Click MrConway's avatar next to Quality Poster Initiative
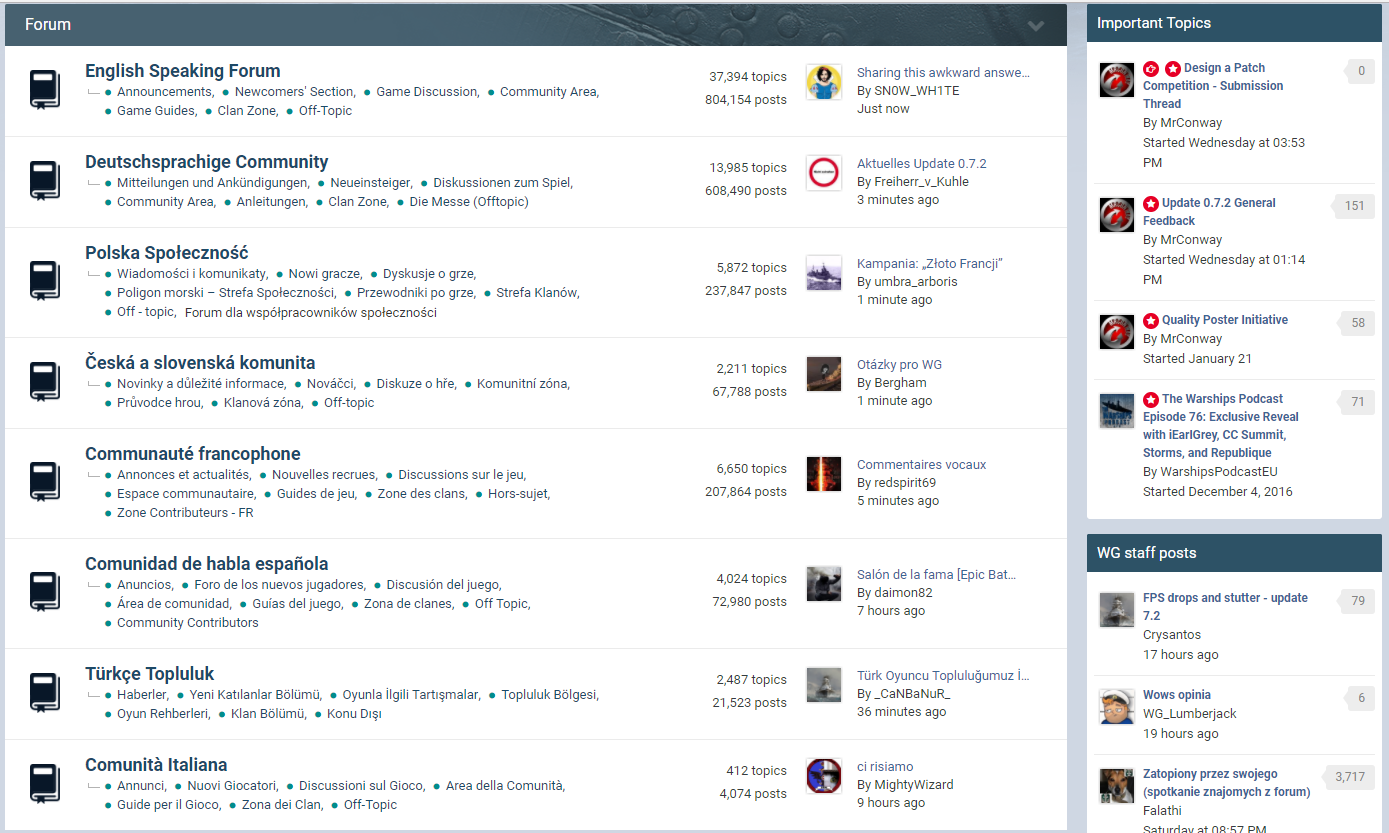1389x833 pixels. click(x=1116, y=331)
